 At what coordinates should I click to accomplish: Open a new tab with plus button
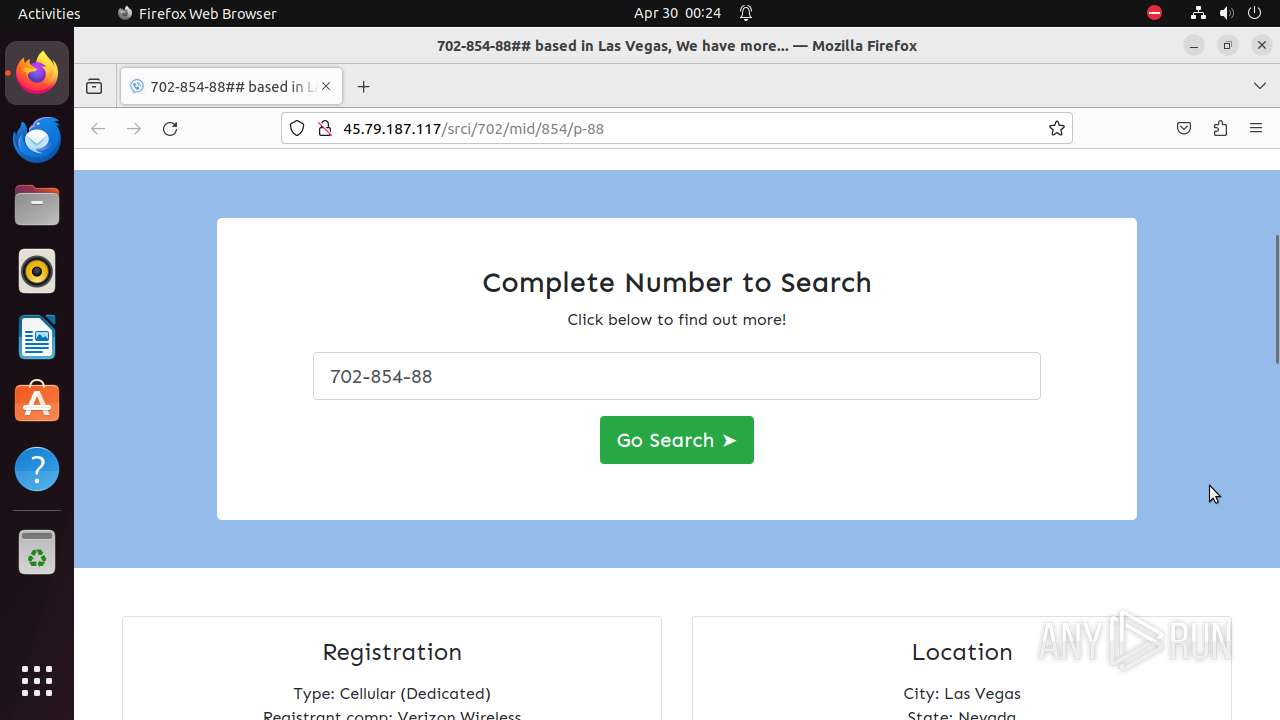[x=363, y=87]
